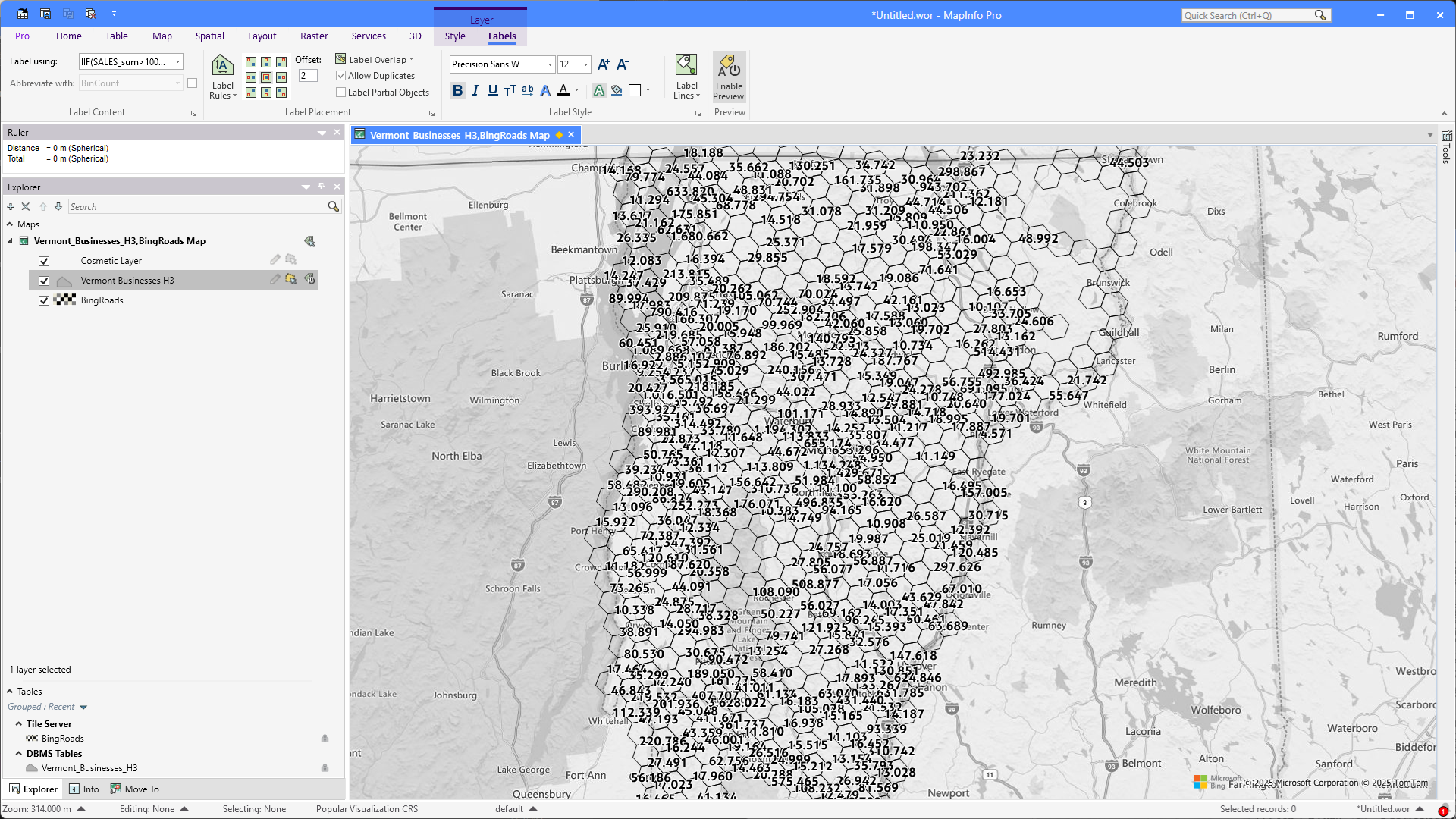
Task: Select center label anchor position
Action: pos(266,77)
